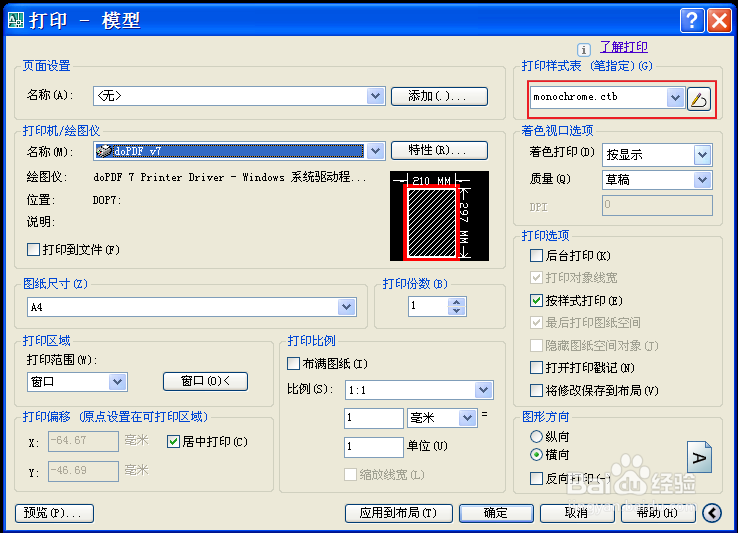Close the print dialog with the X
The width and height of the screenshot is (738, 533).
point(719,21)
